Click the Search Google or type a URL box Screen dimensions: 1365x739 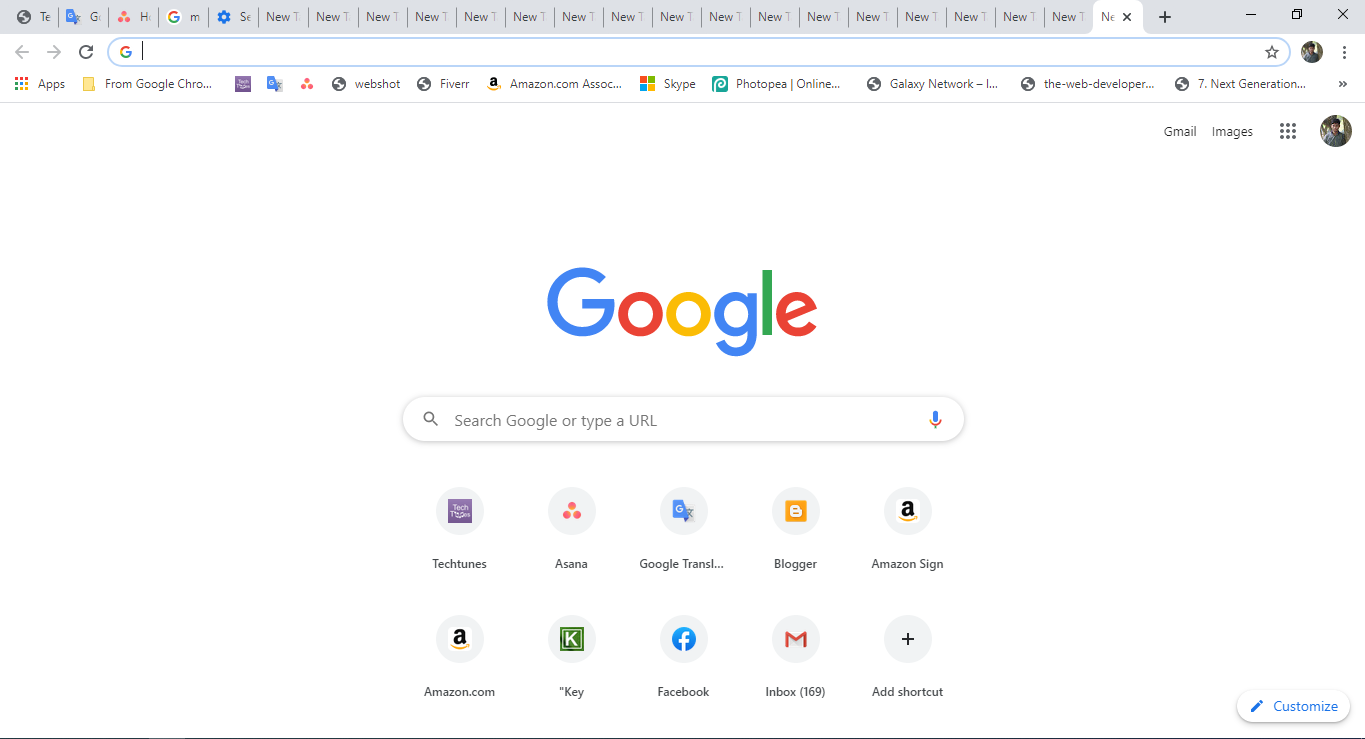[683, 420]
